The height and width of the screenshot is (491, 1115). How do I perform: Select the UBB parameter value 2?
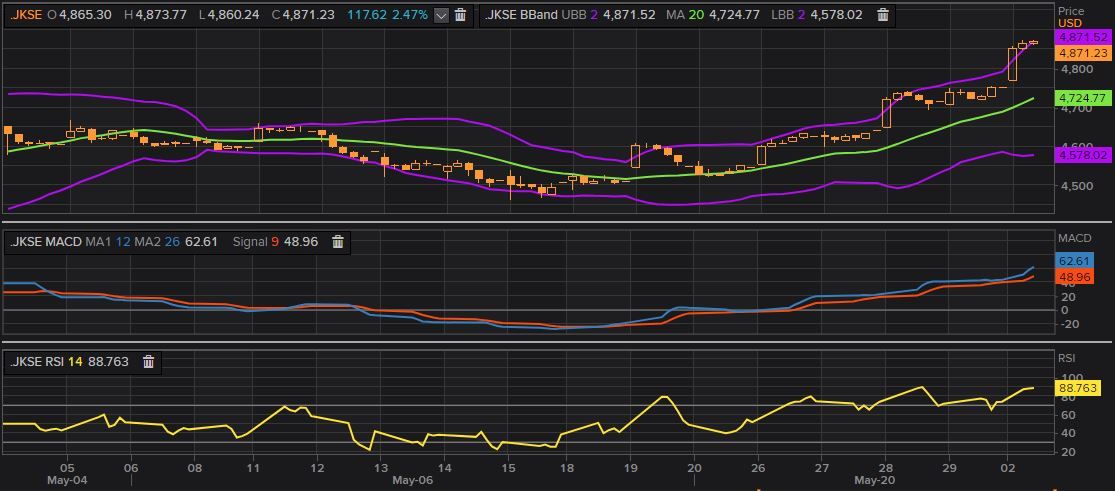tap(596, 14)
